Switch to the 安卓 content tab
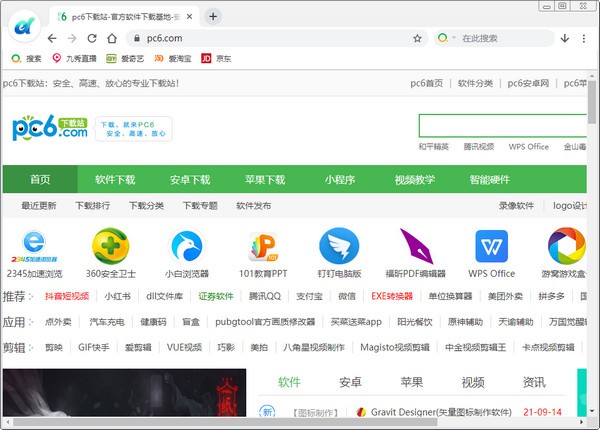The width and height of the screenshot is (600, 430). coord(351,382)
